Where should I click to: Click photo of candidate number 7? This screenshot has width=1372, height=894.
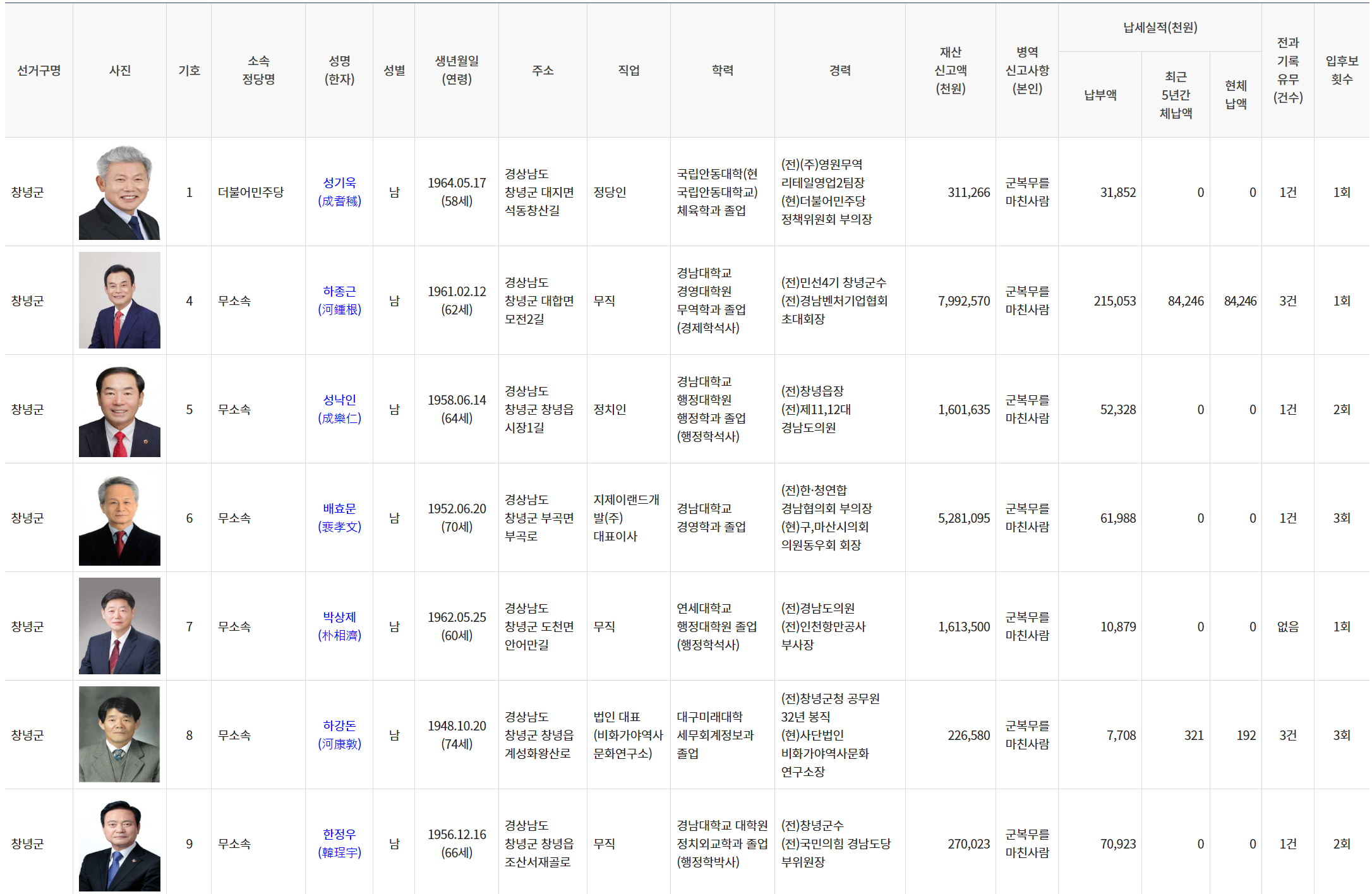(x=119, y=626)
